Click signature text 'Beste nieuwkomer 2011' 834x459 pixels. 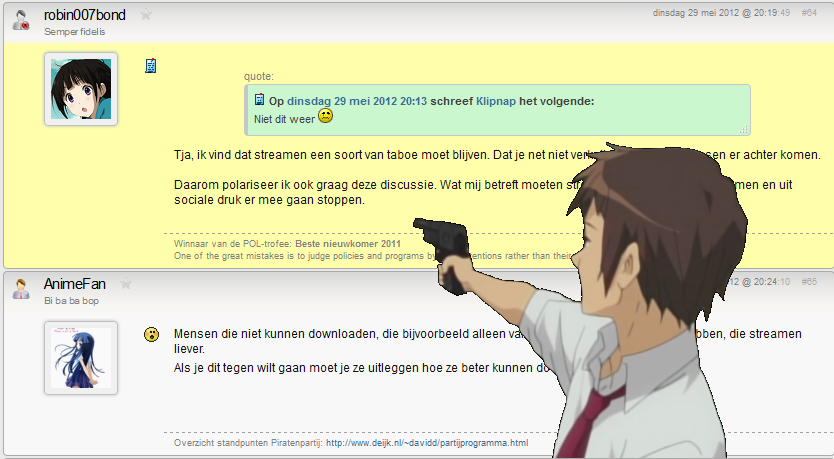[x=348, y=244]
